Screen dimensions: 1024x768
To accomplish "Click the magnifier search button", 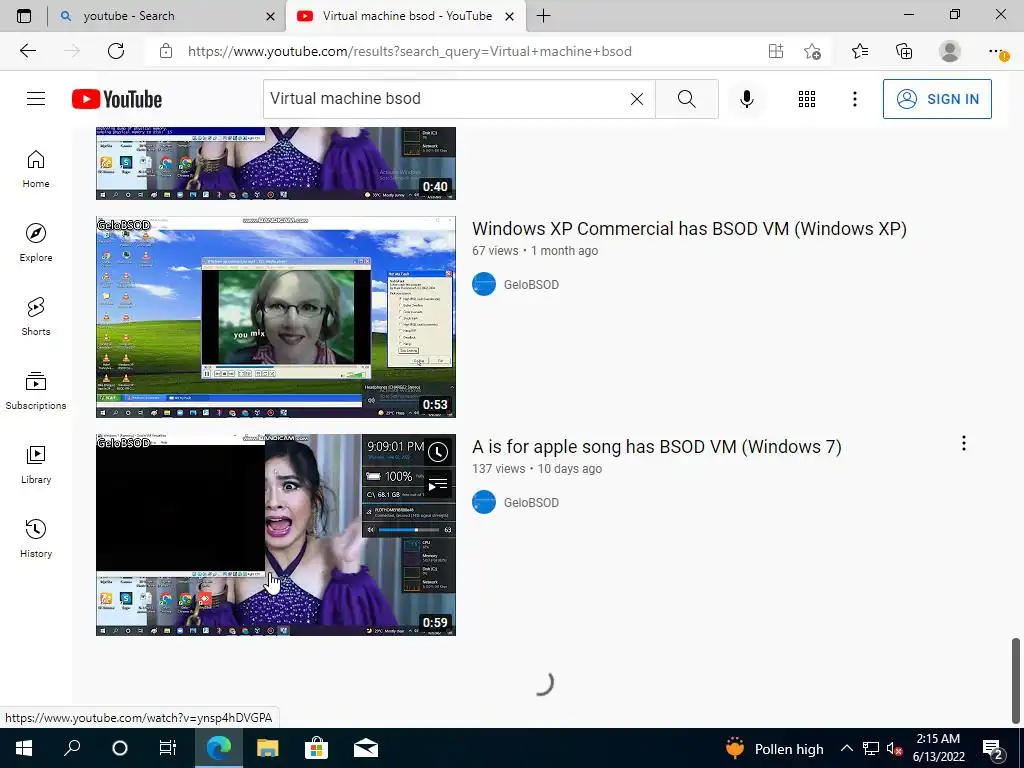I will coord(686,99).
